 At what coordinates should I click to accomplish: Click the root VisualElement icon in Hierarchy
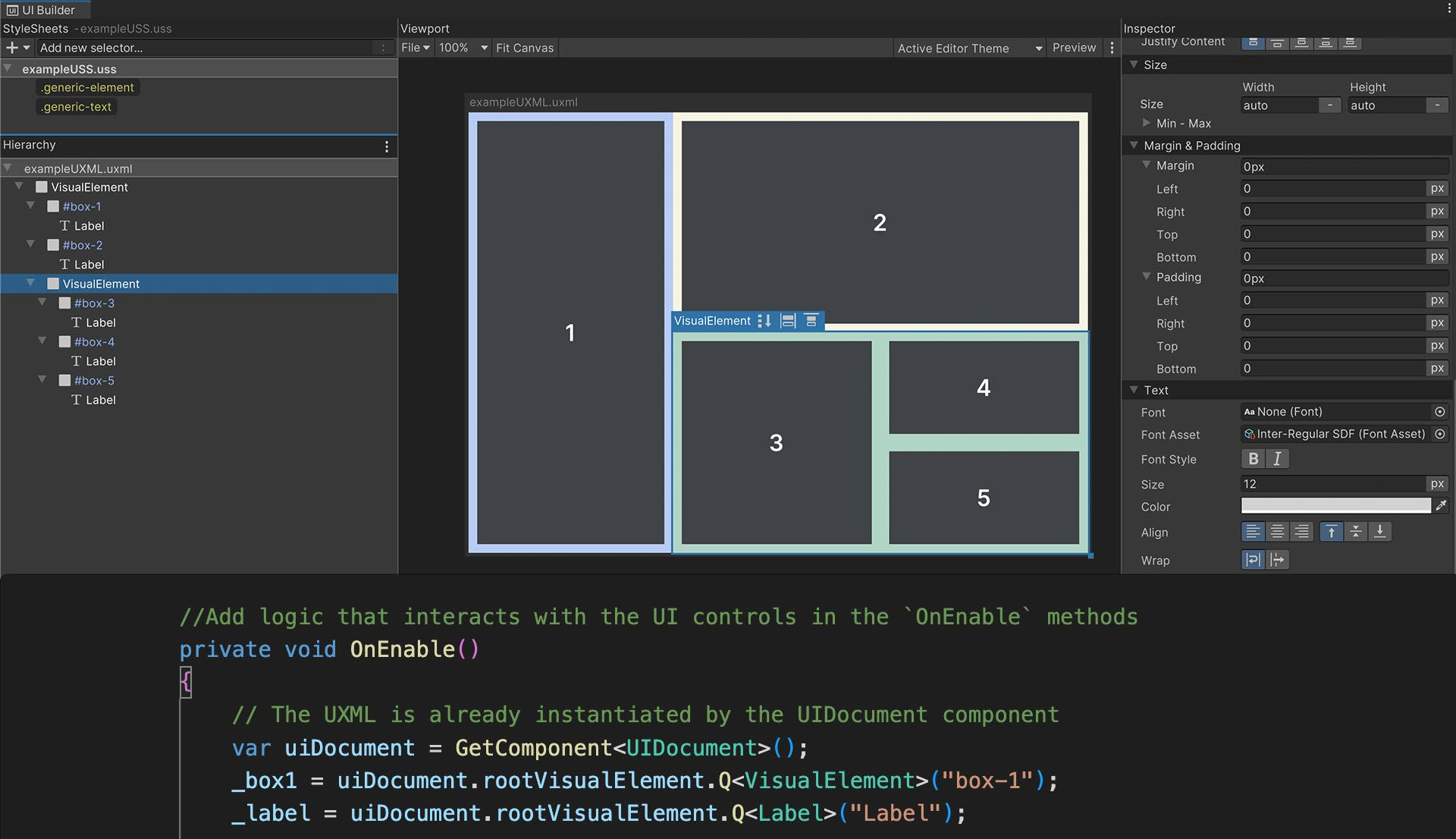(x=42, y=187)
